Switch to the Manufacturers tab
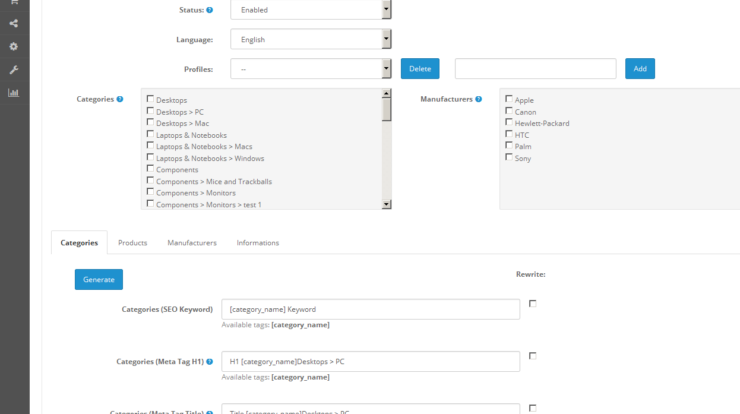The image size is (740, 414). pyautogui.click(x=192, y=243)
